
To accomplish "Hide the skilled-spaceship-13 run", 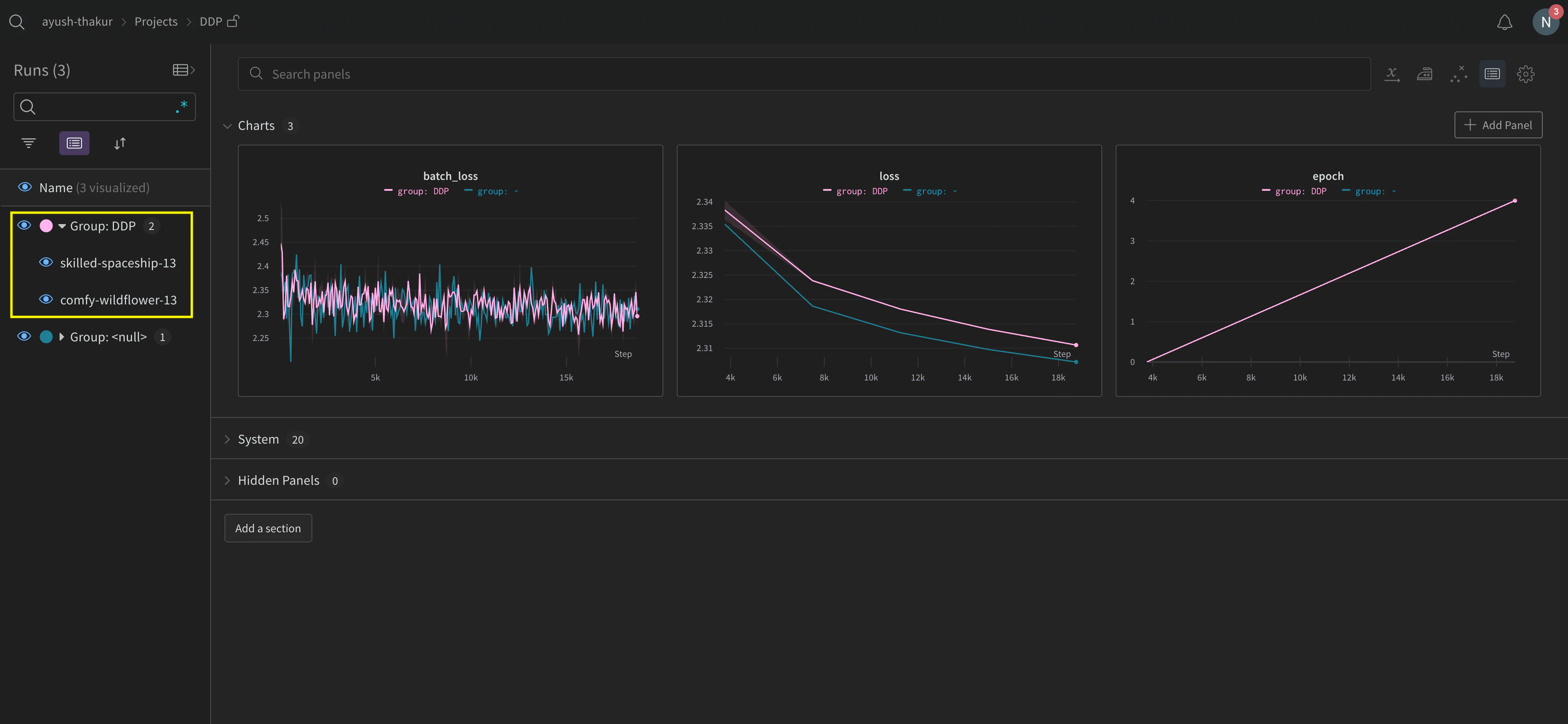I will (x=46, y=262).
